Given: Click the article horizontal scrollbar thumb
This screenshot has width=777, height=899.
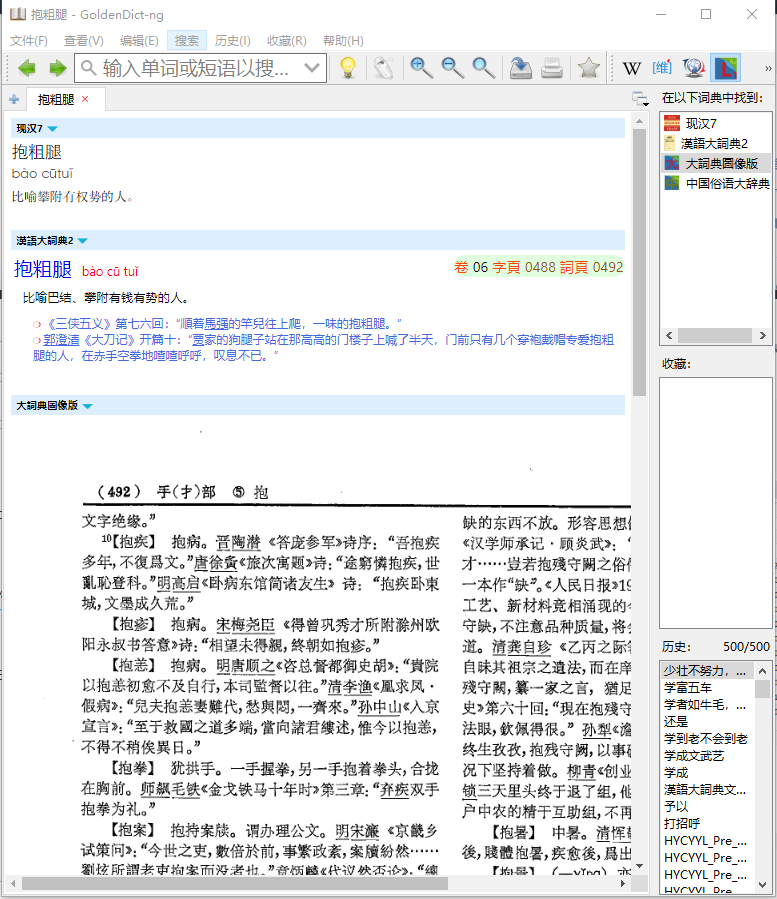Looking at the screenshot, I should pyautogui.click(x=235, y=884).
